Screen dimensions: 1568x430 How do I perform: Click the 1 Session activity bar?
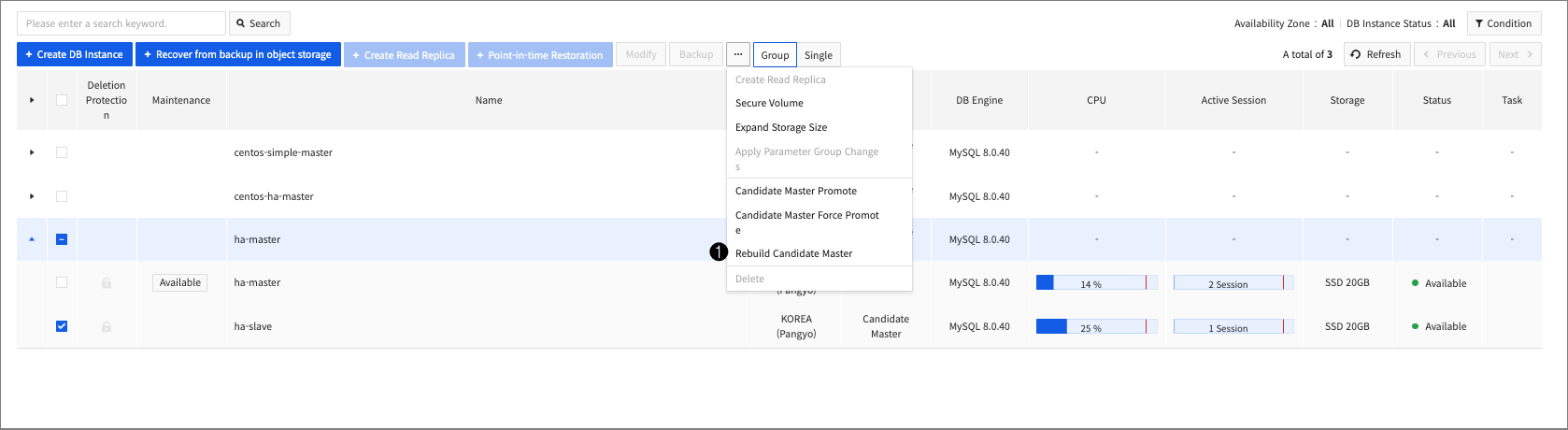coord(1233,327)
